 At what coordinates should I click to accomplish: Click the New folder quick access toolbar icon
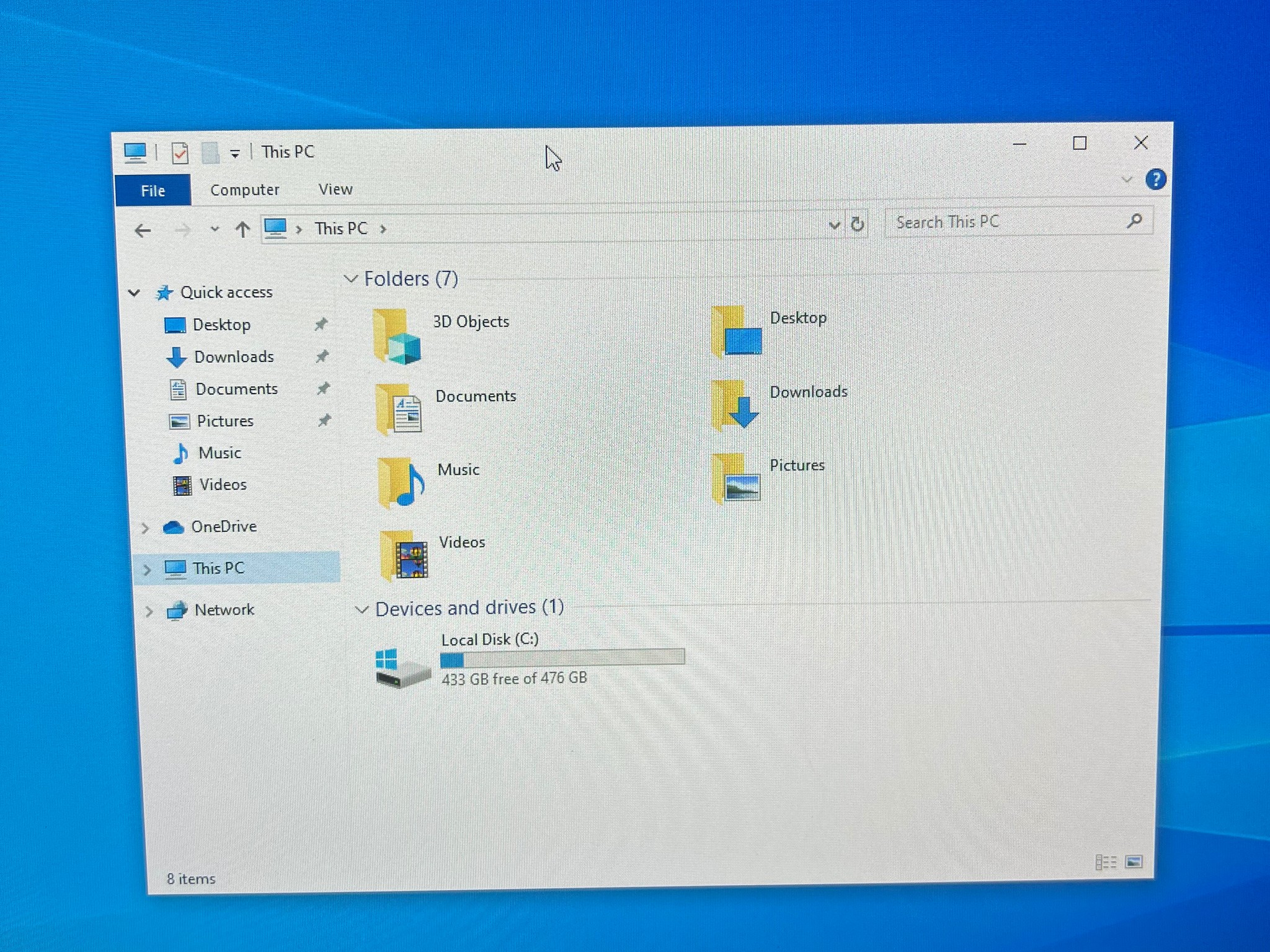click(x=210, y=152)
